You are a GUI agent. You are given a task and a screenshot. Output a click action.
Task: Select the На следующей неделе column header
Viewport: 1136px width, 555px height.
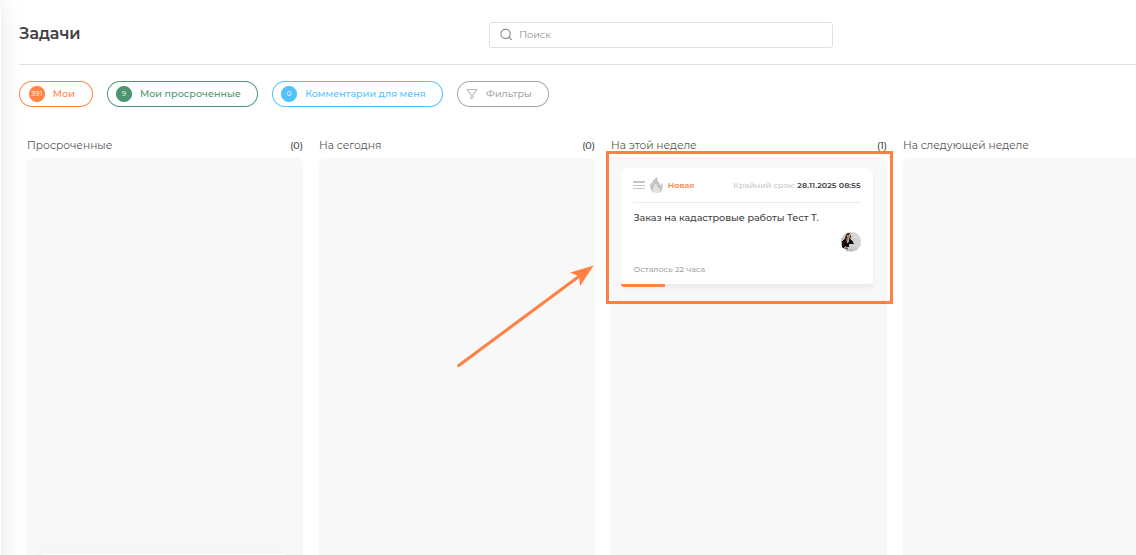click(x=965, y=145)
